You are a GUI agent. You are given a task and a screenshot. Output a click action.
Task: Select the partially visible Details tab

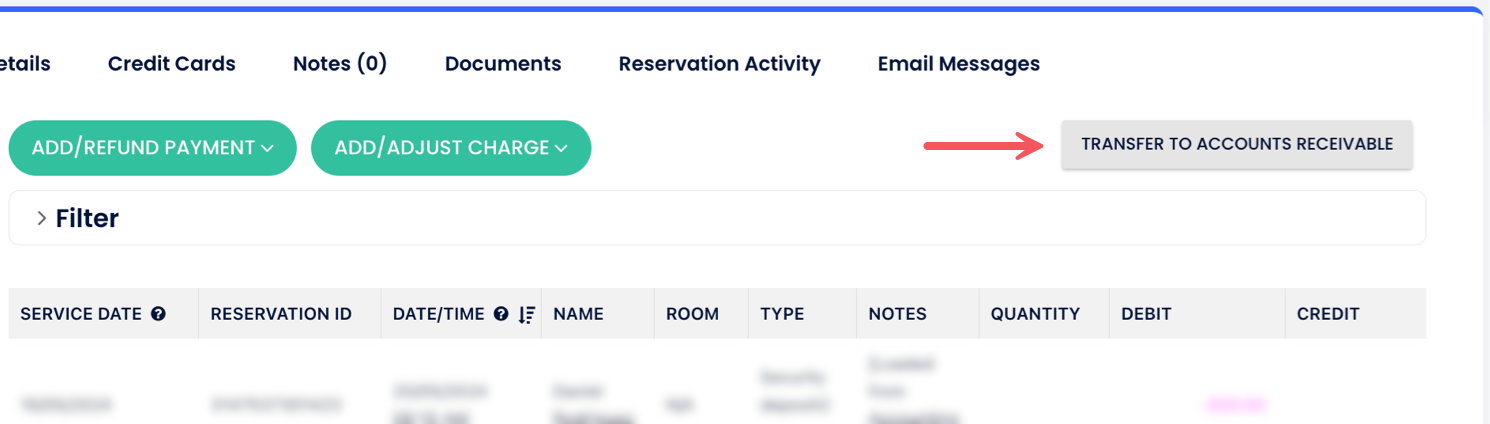25,64
